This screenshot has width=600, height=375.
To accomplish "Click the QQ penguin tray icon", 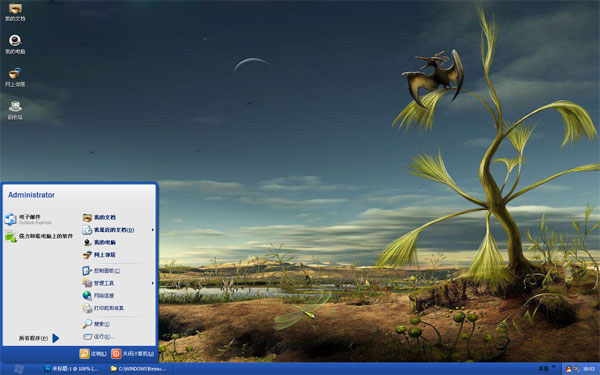I will 569,369.
